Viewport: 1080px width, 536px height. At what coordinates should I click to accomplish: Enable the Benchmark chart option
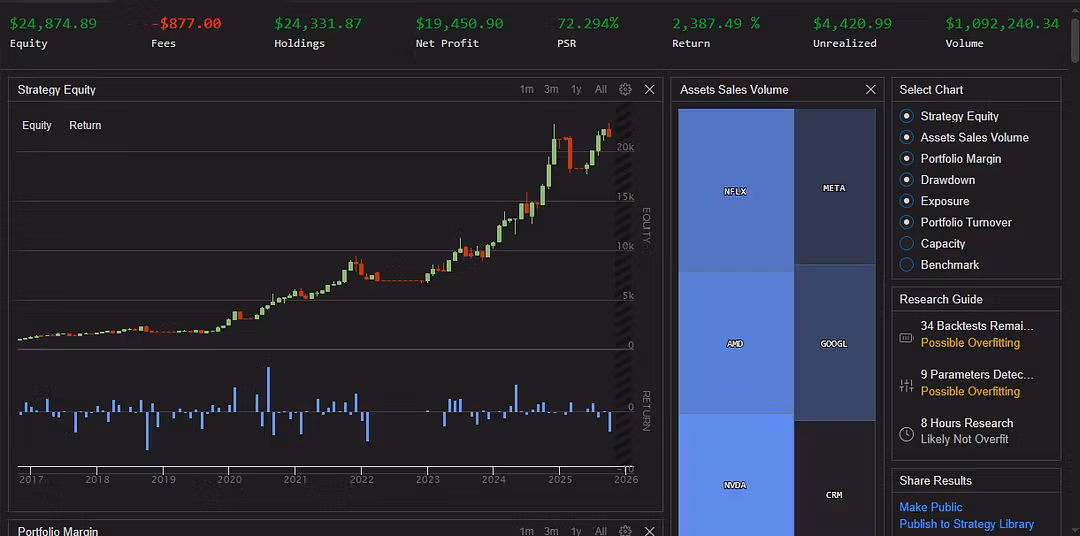[907, 265]
